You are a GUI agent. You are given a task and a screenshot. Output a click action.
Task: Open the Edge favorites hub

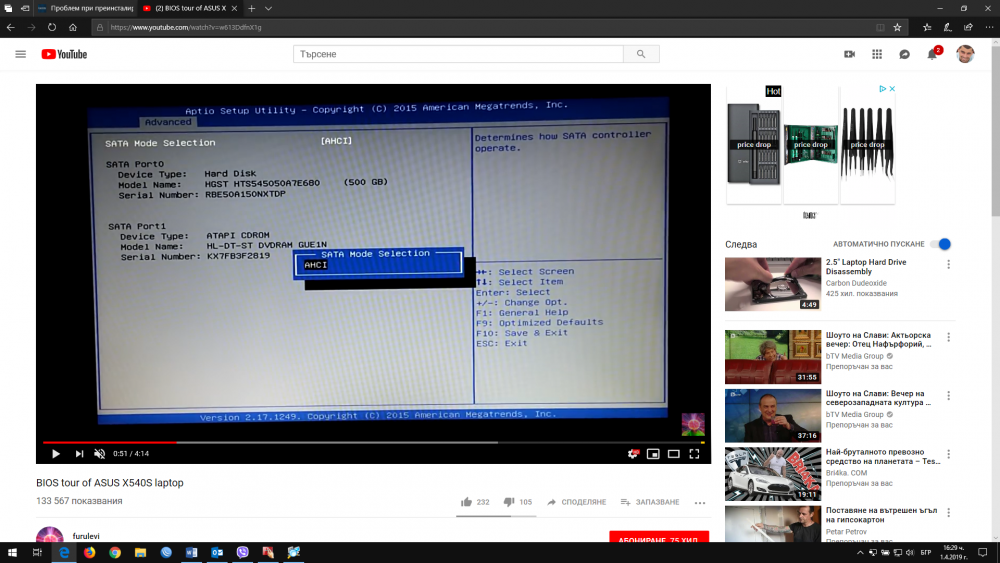coord(927,27)
